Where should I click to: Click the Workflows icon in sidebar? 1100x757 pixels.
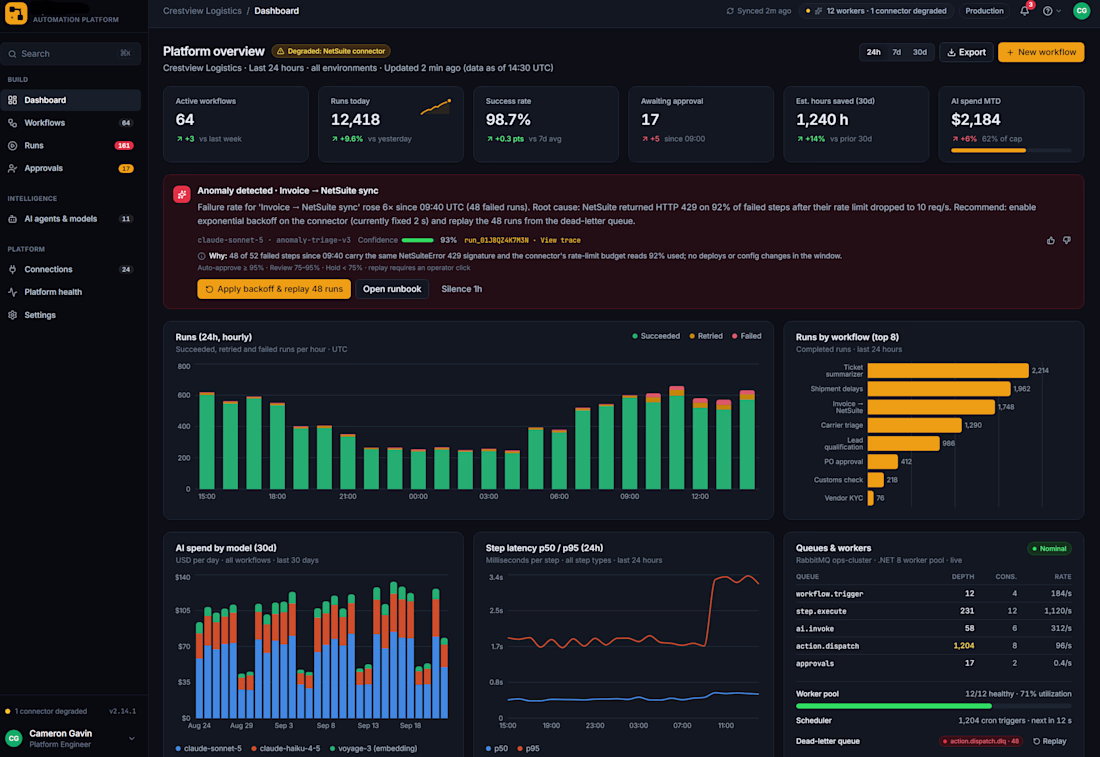tap(13, 123)
